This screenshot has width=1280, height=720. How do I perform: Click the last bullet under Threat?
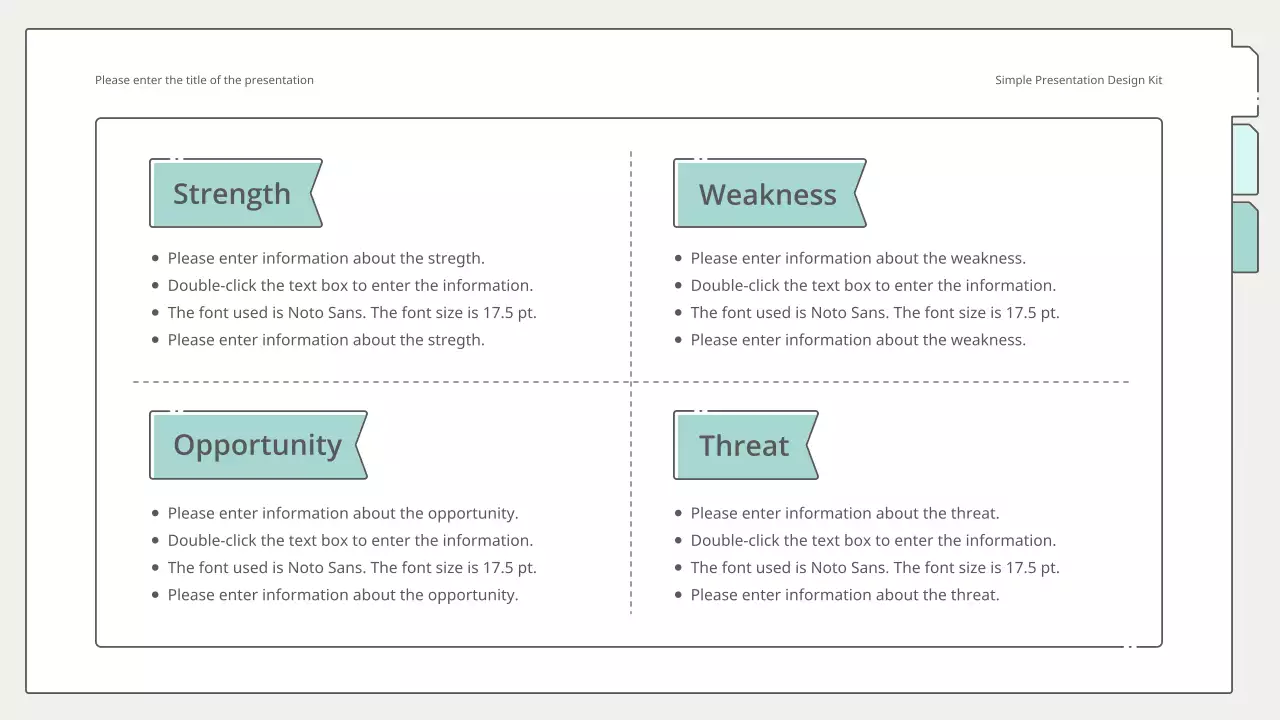[845, 595]
